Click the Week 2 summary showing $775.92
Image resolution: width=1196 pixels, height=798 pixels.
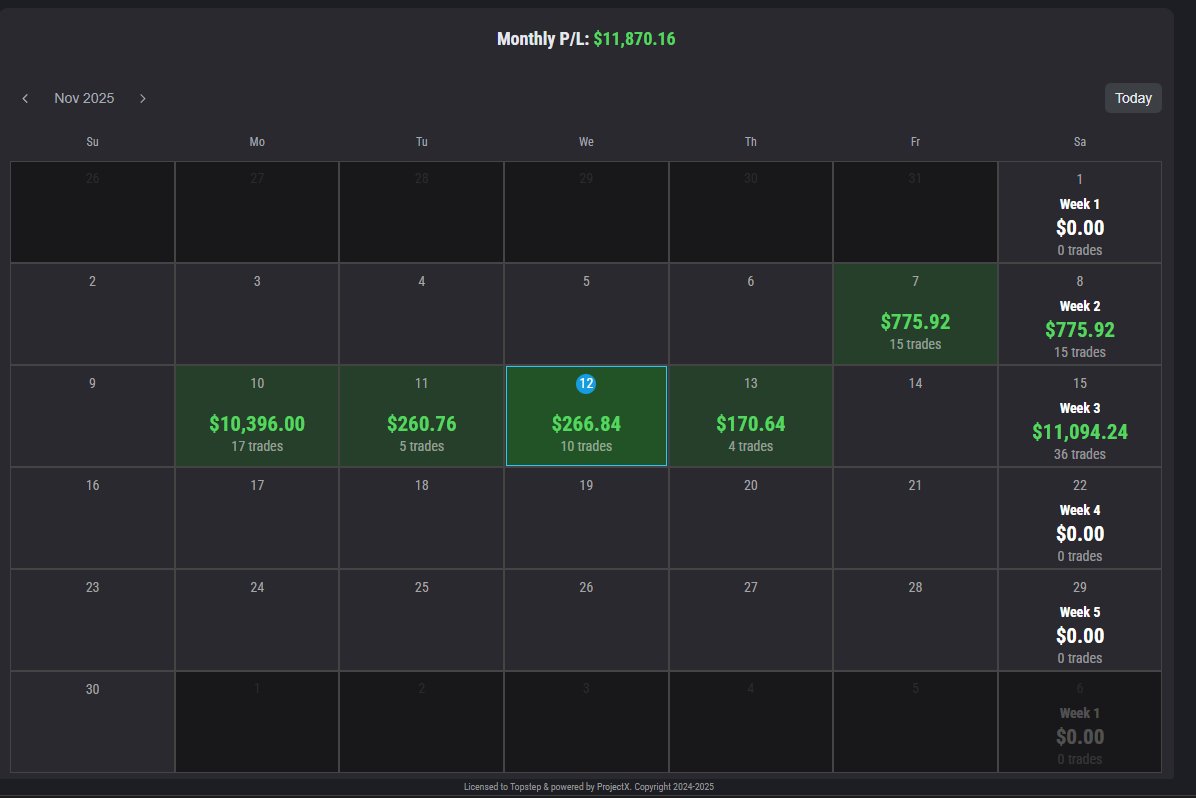1079,313
